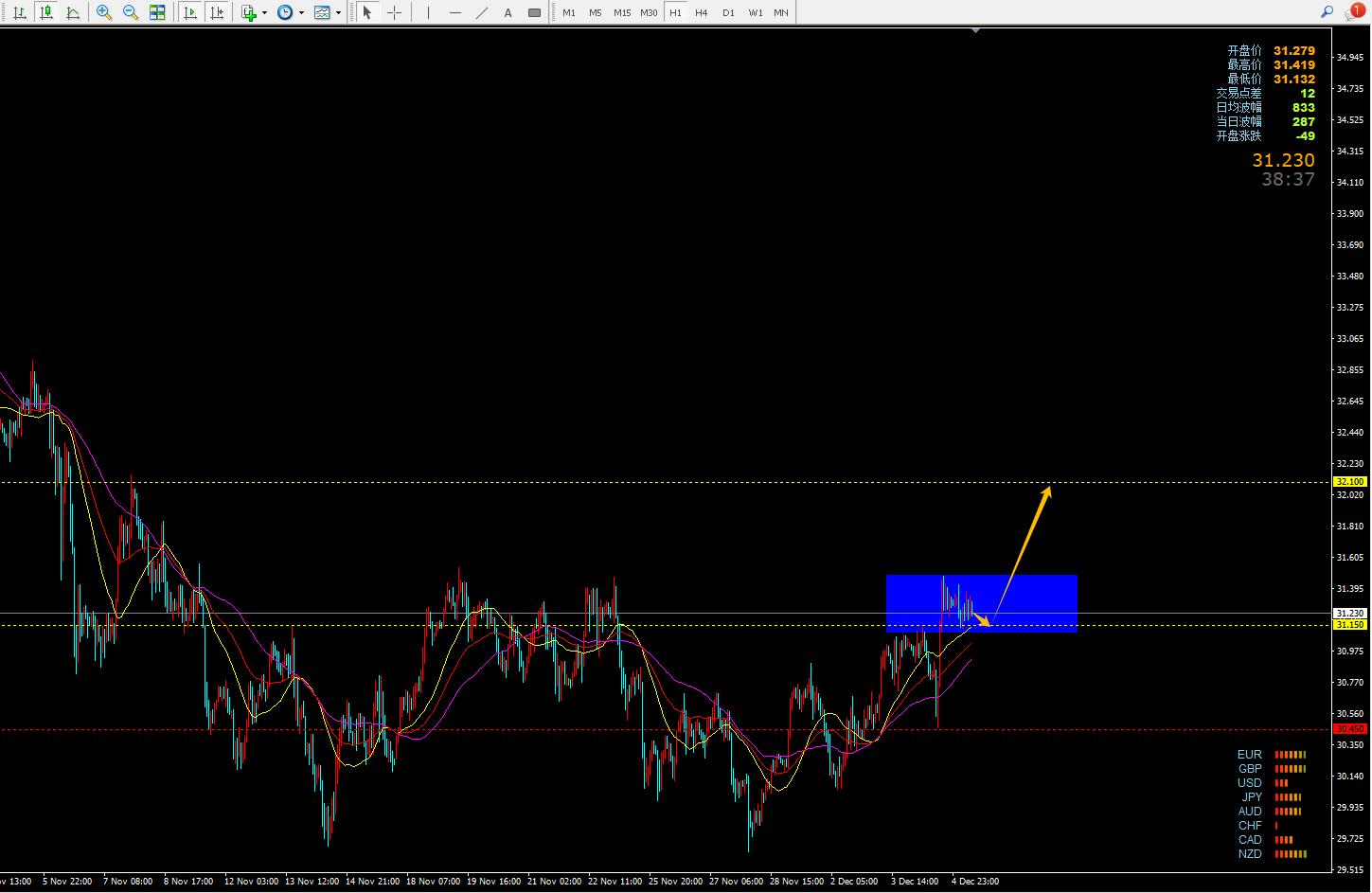Toggle chart shift from right border
The image size is (1372, 893).
(x=217, y=12)
